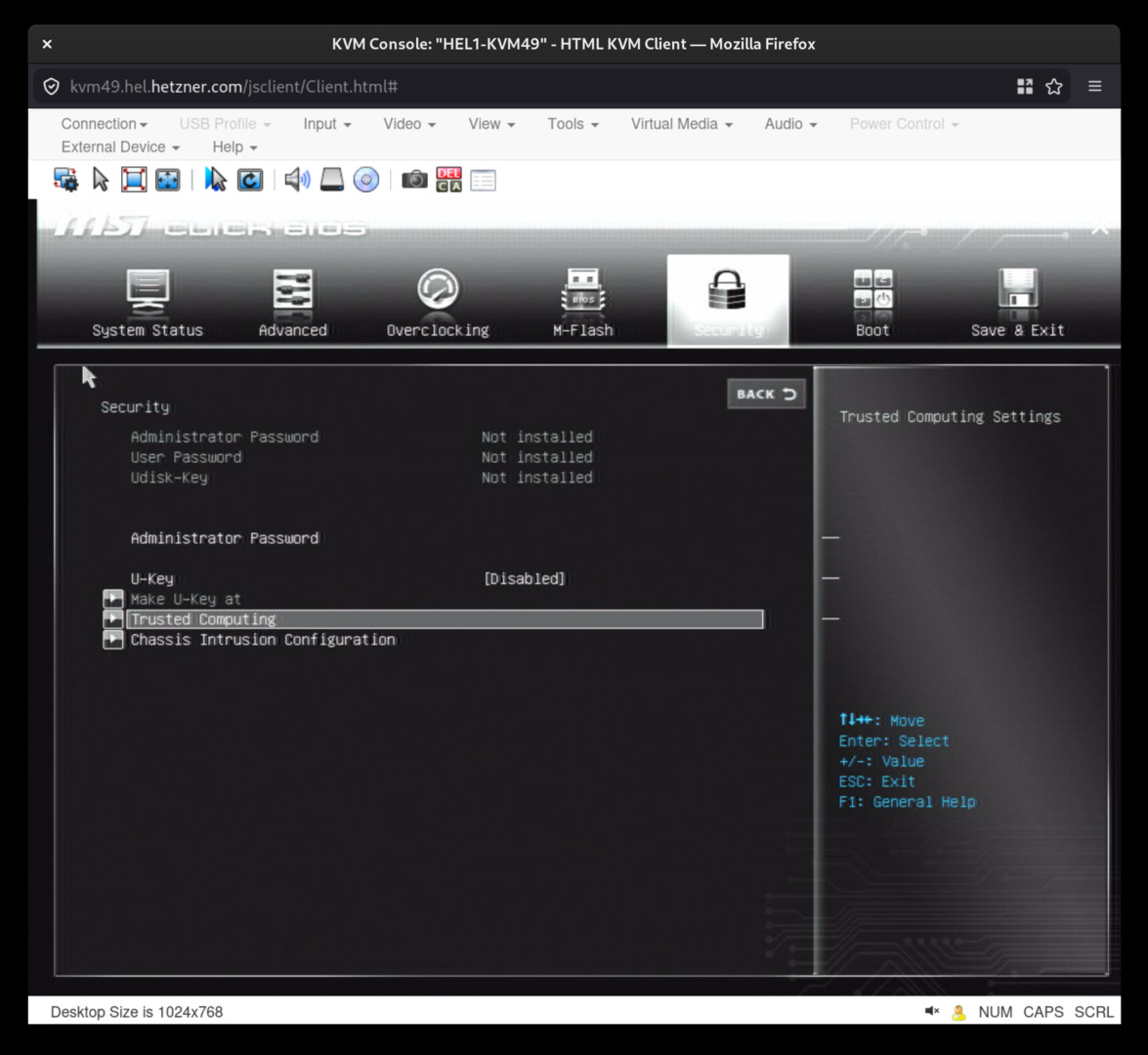Click the CD/DVD virtual media icon
This screenshot has width=1148, height=1055.
(x=366, y=180)
